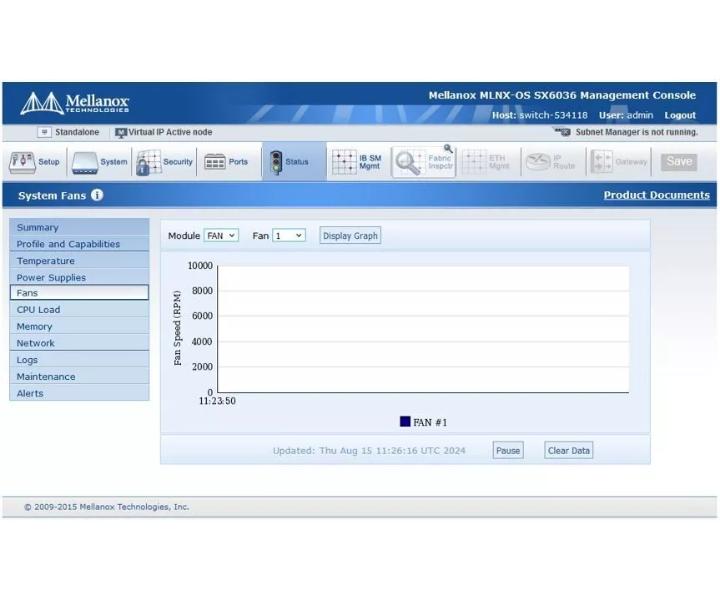This screenshot has width=720, height=600.
Task: Click the Logout link
Action: [x=680, y=115]
